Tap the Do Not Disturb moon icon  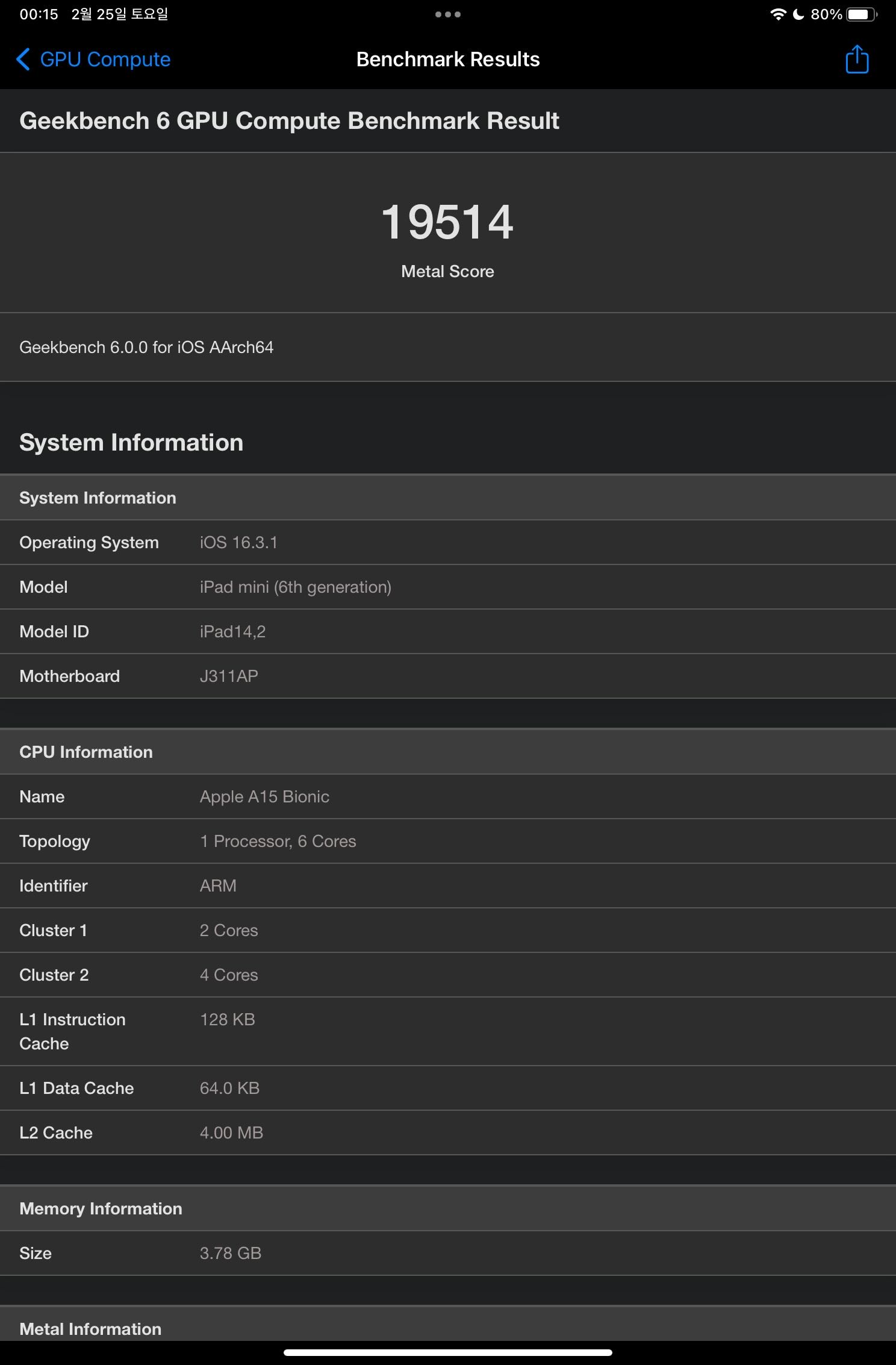pos(798,14)
